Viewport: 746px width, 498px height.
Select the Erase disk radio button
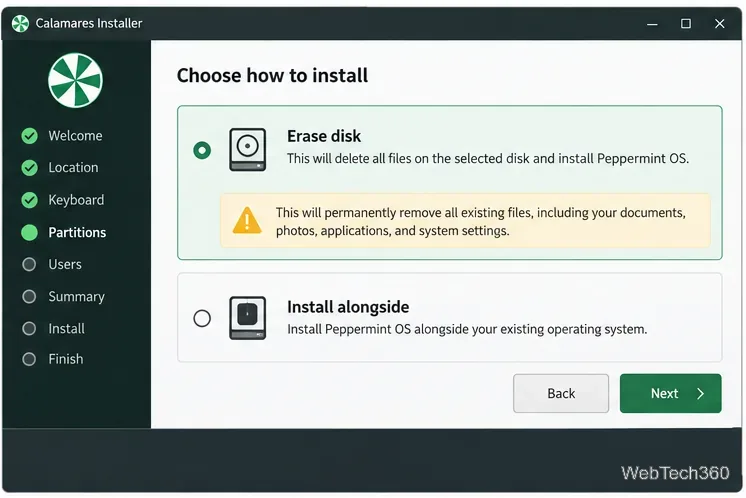(x=202, y=150)
